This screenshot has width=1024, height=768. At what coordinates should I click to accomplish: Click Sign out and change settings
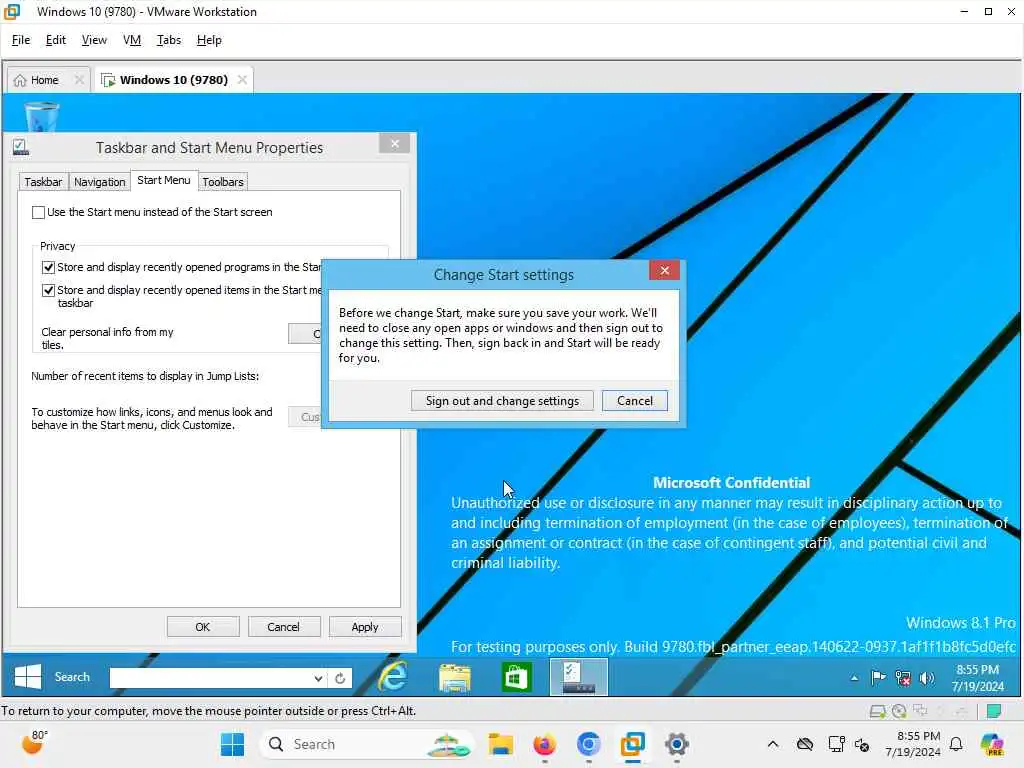tap(502, 401)
